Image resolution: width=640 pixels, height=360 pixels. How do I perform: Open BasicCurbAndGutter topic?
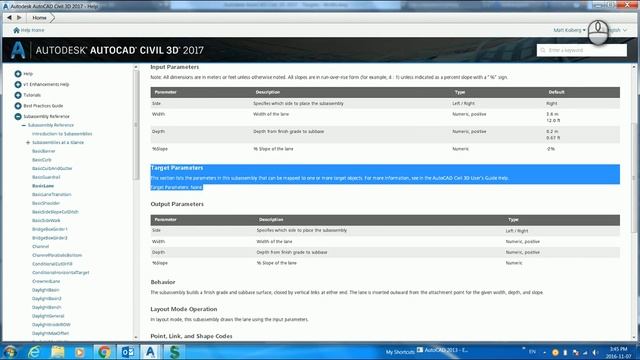click(x=52, y=169)
